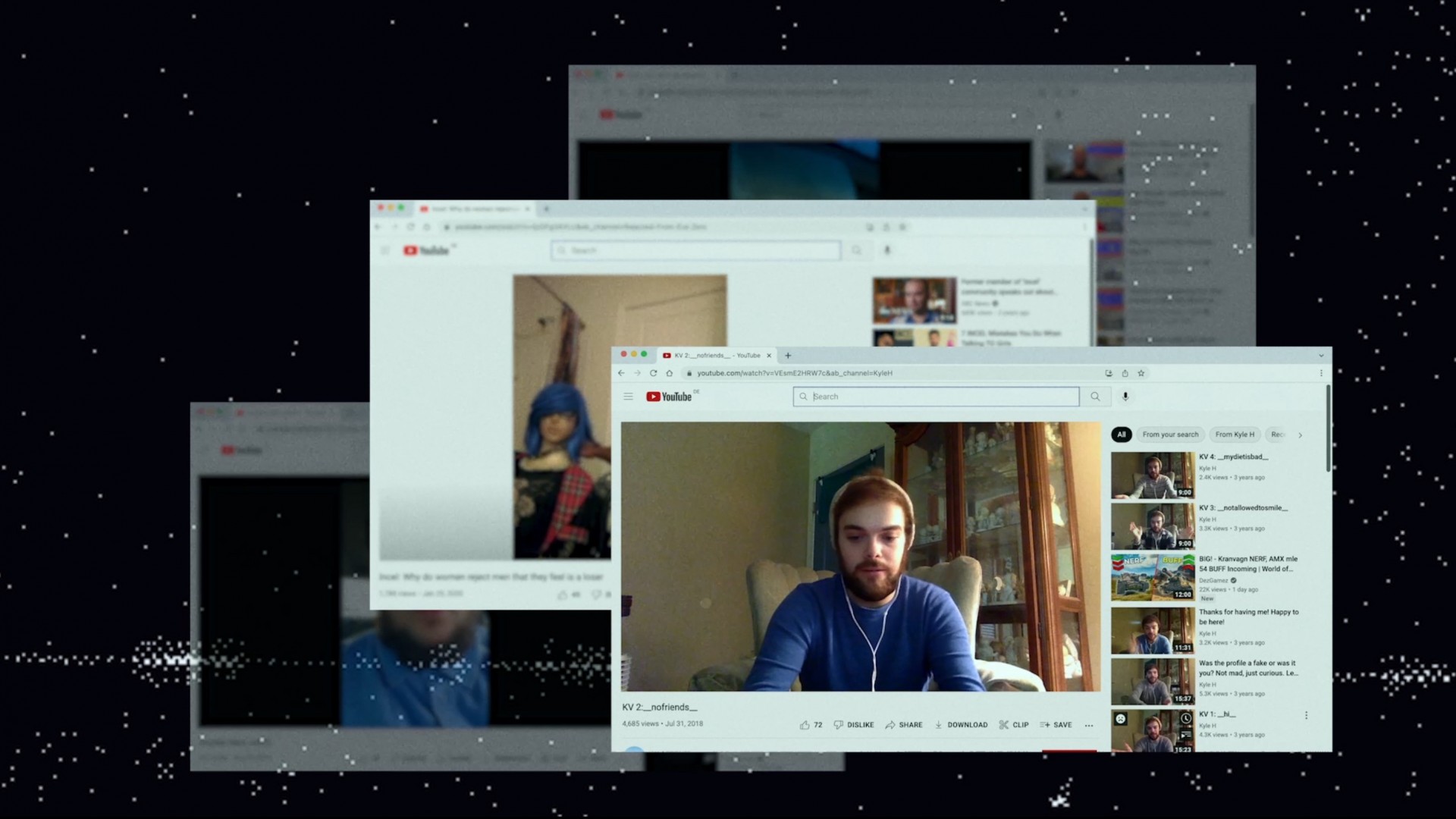Click the search magnifier button
Screen dimensions: 1456x819
1095,397
